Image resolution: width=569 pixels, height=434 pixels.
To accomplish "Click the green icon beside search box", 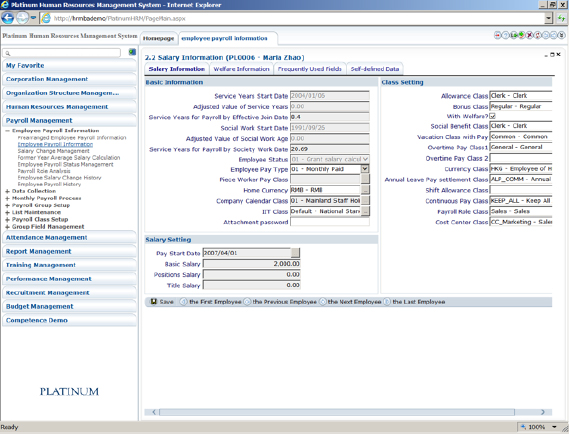I will [132, 52].
